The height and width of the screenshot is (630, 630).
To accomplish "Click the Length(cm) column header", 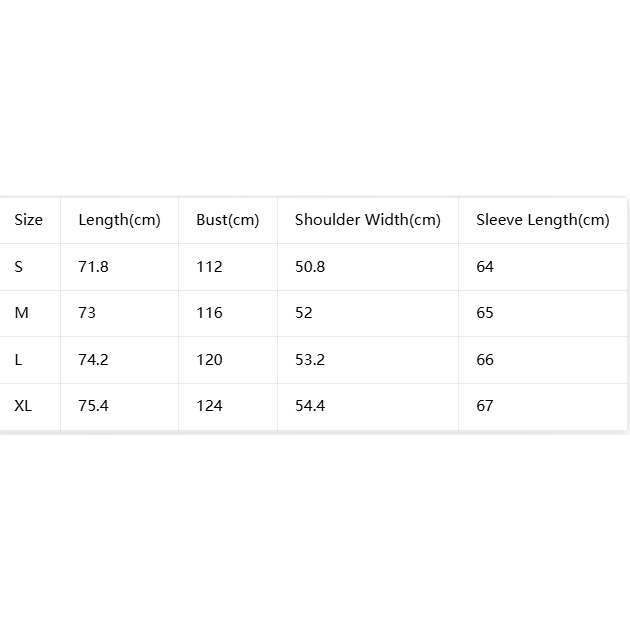I will tap(119, 220).
